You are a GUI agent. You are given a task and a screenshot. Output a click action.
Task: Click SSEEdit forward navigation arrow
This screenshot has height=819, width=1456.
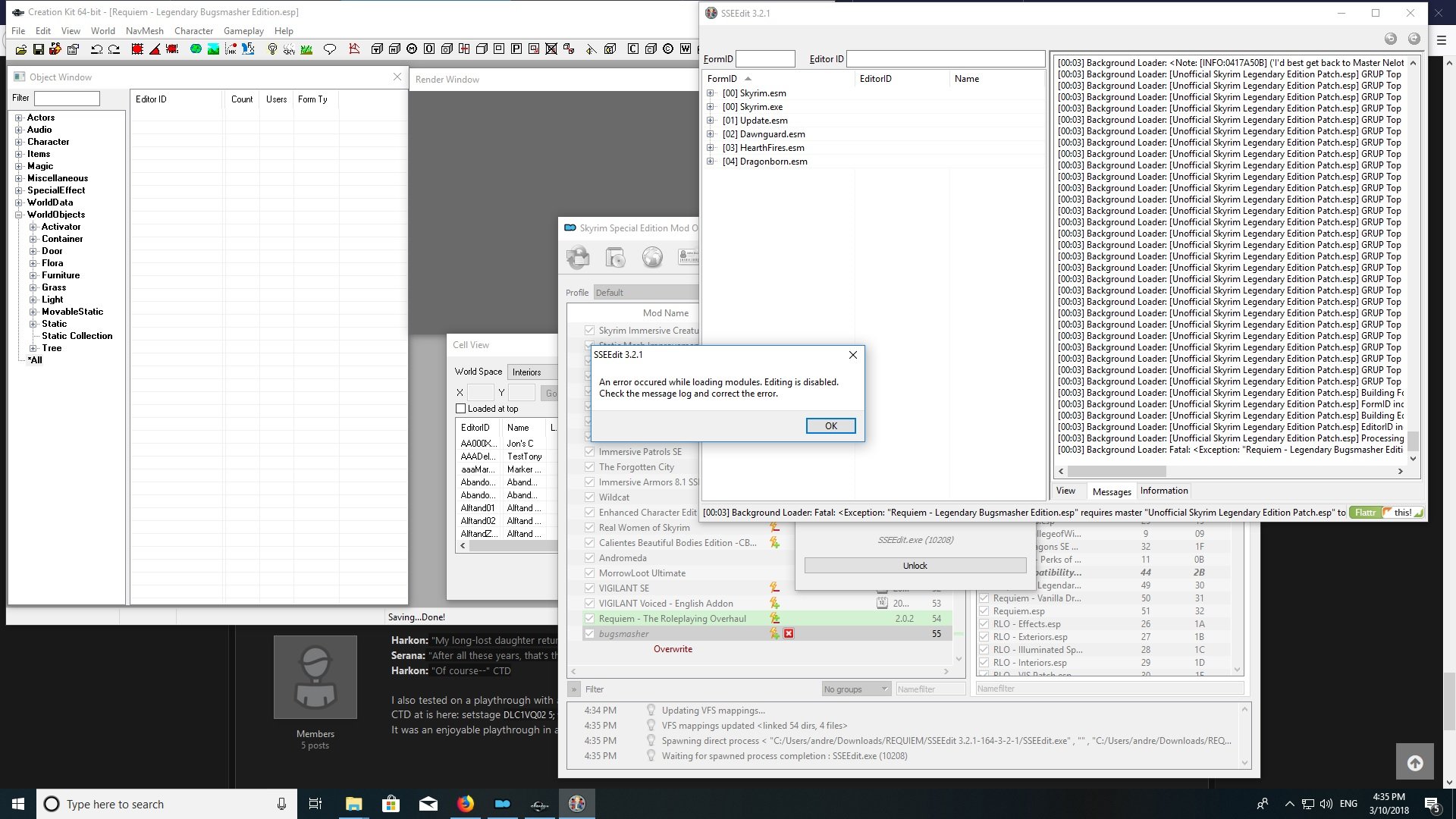click(1414, 39)
